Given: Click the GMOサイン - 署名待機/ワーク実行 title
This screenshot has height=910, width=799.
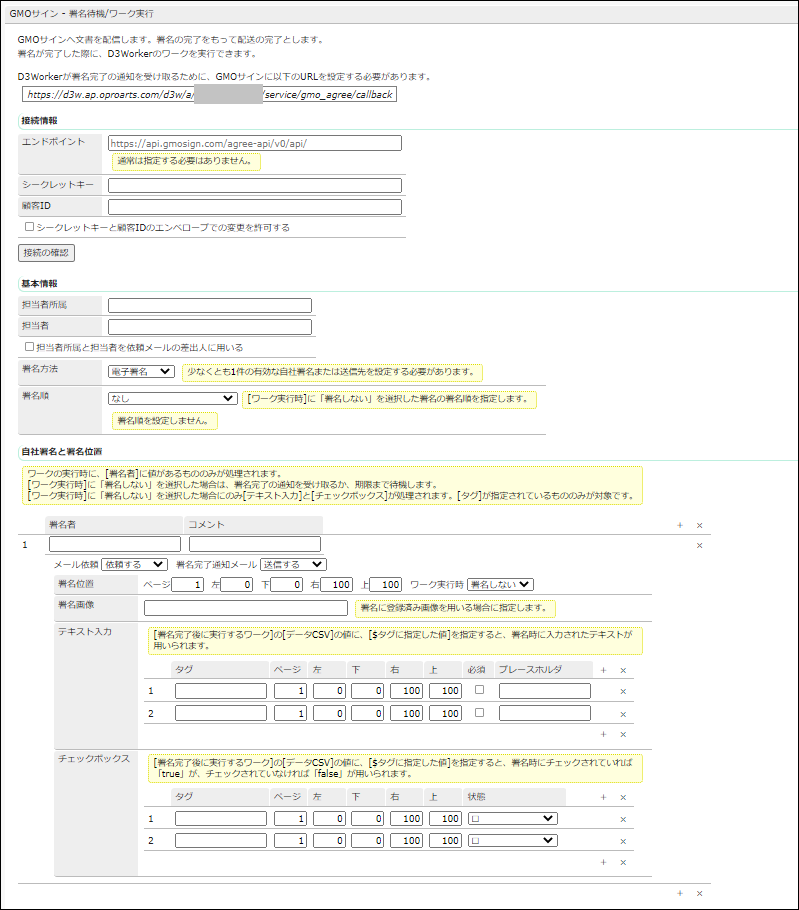Looking at the screenshot, I should (x=82, y=13).
